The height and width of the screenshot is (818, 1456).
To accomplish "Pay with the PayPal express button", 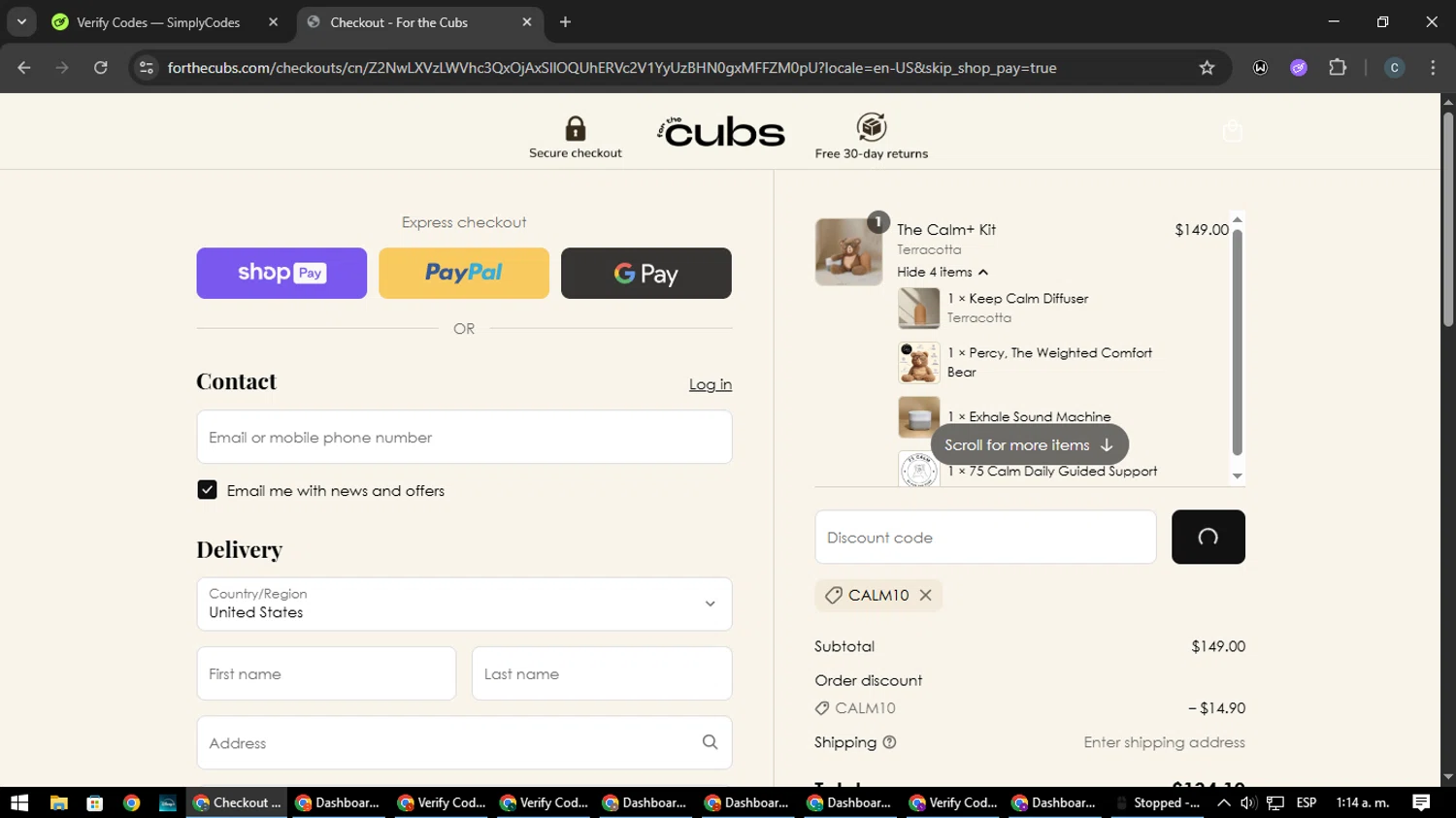I will click(x=464, y=273).
